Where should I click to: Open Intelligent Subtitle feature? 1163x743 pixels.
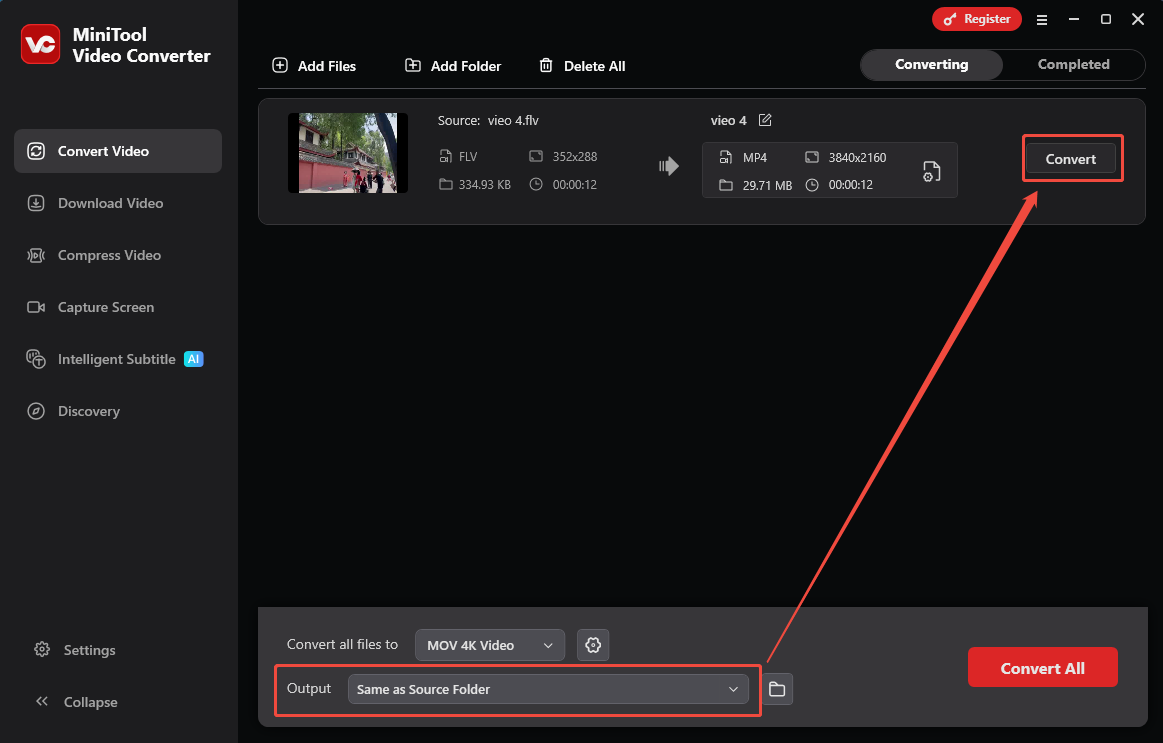point(35,359)
